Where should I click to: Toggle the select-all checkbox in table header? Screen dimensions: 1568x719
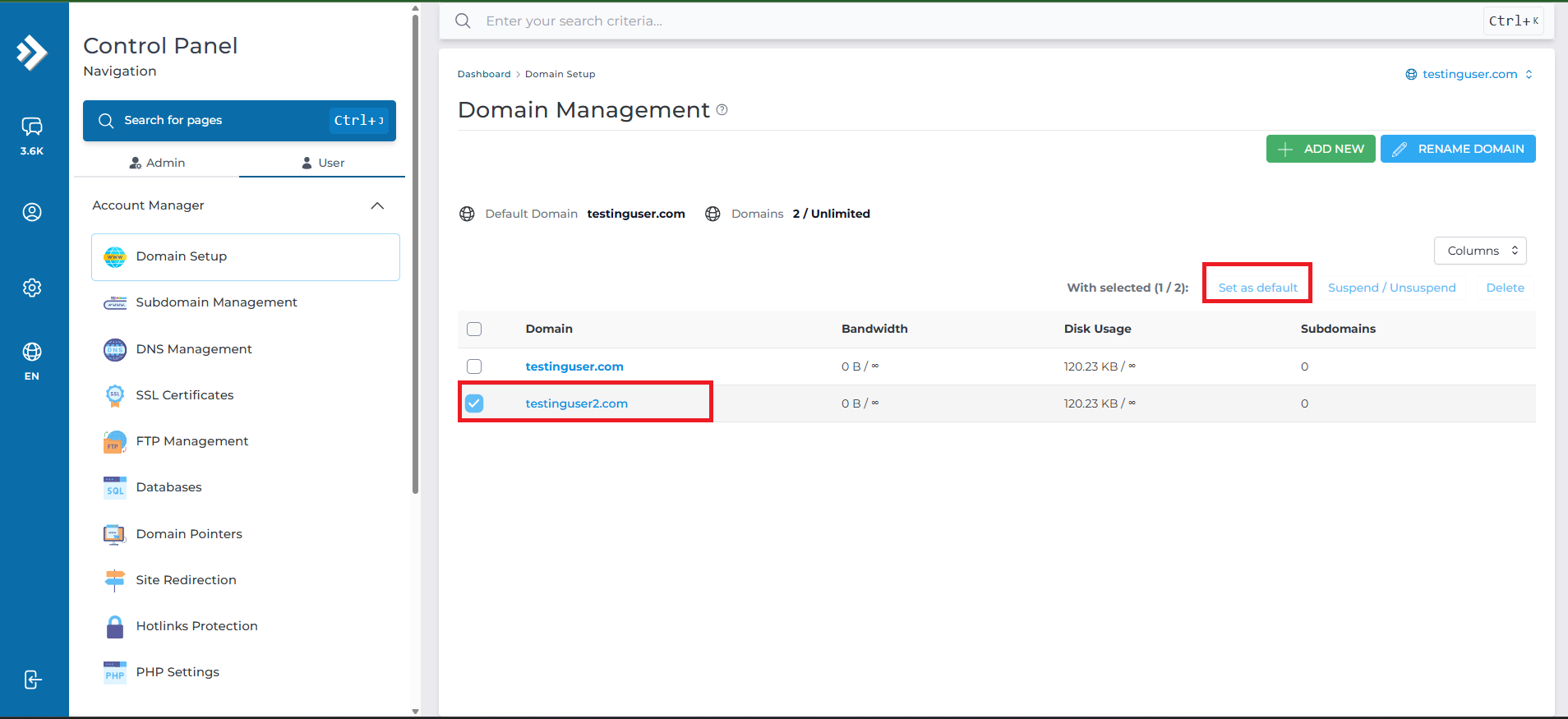[x=474, y=329]
